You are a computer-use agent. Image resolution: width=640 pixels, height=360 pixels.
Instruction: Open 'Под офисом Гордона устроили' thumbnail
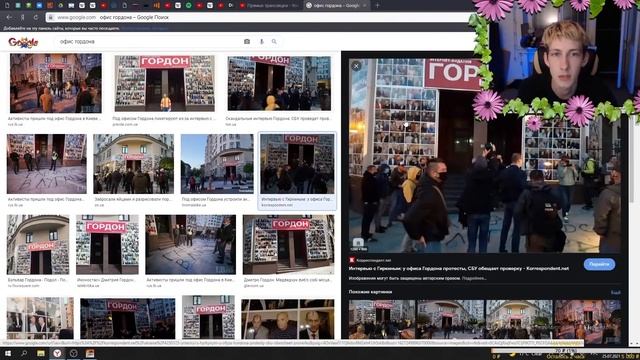point(217,164)
